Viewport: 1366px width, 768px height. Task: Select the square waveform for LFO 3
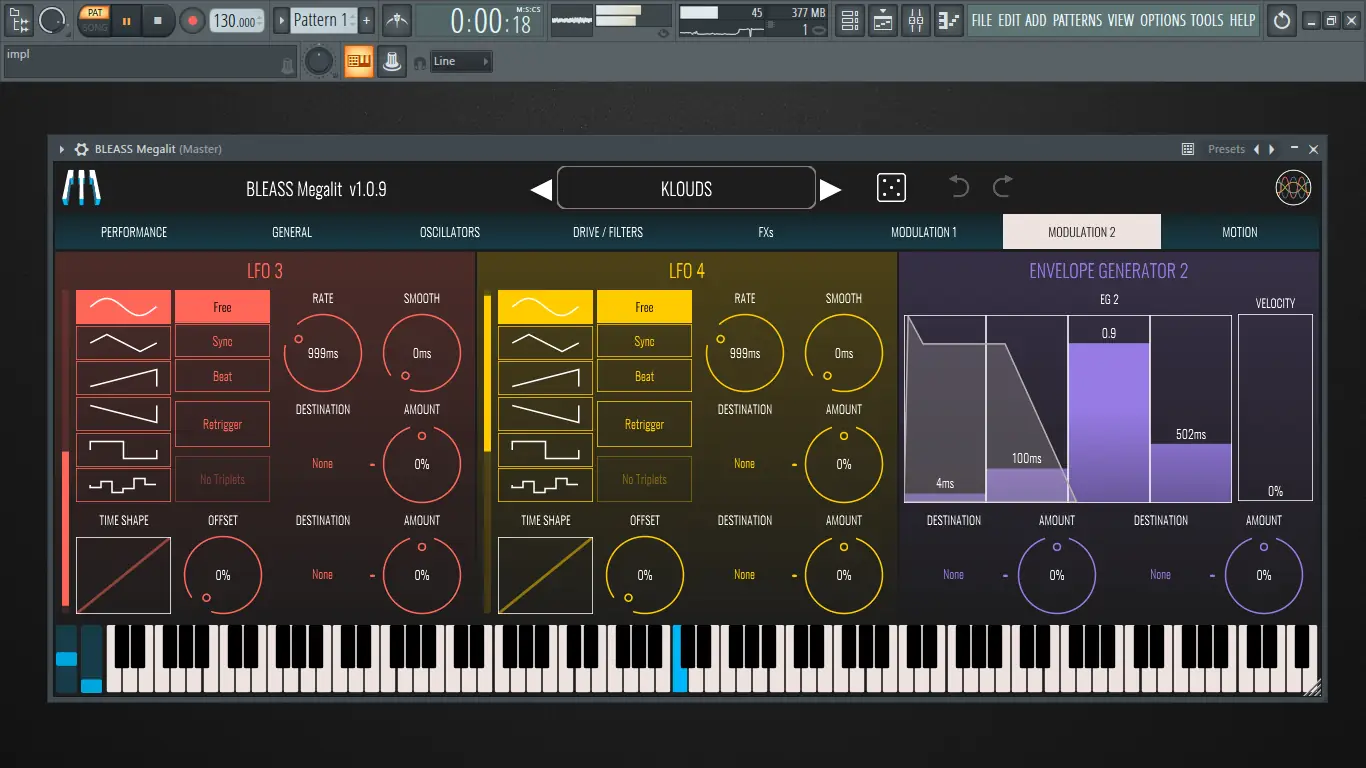click(x=123, y=448)
